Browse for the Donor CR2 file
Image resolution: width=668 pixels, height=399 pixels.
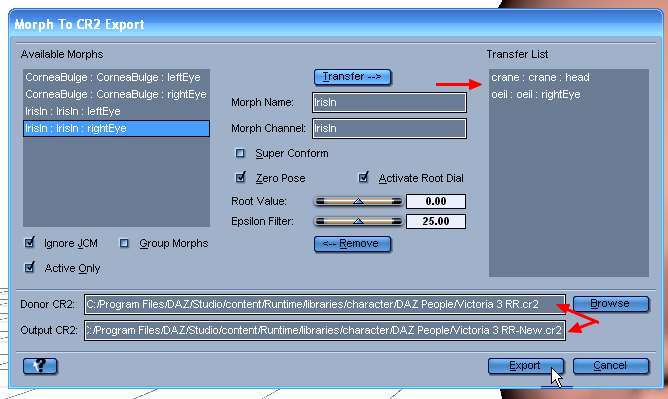point(611,304)
